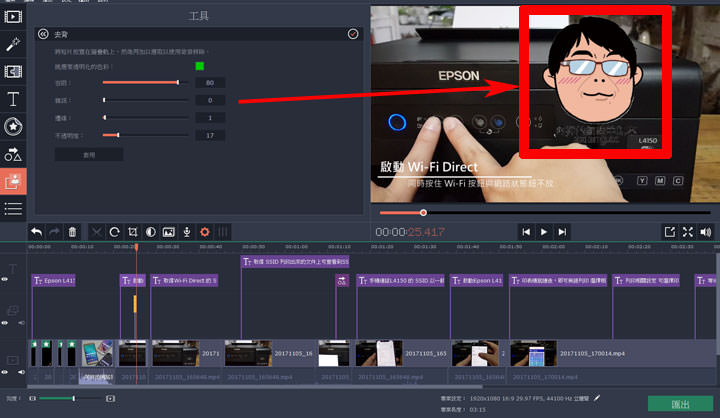Open the image overlay wizard icon
720x418 pixels.
pos(169,232)
